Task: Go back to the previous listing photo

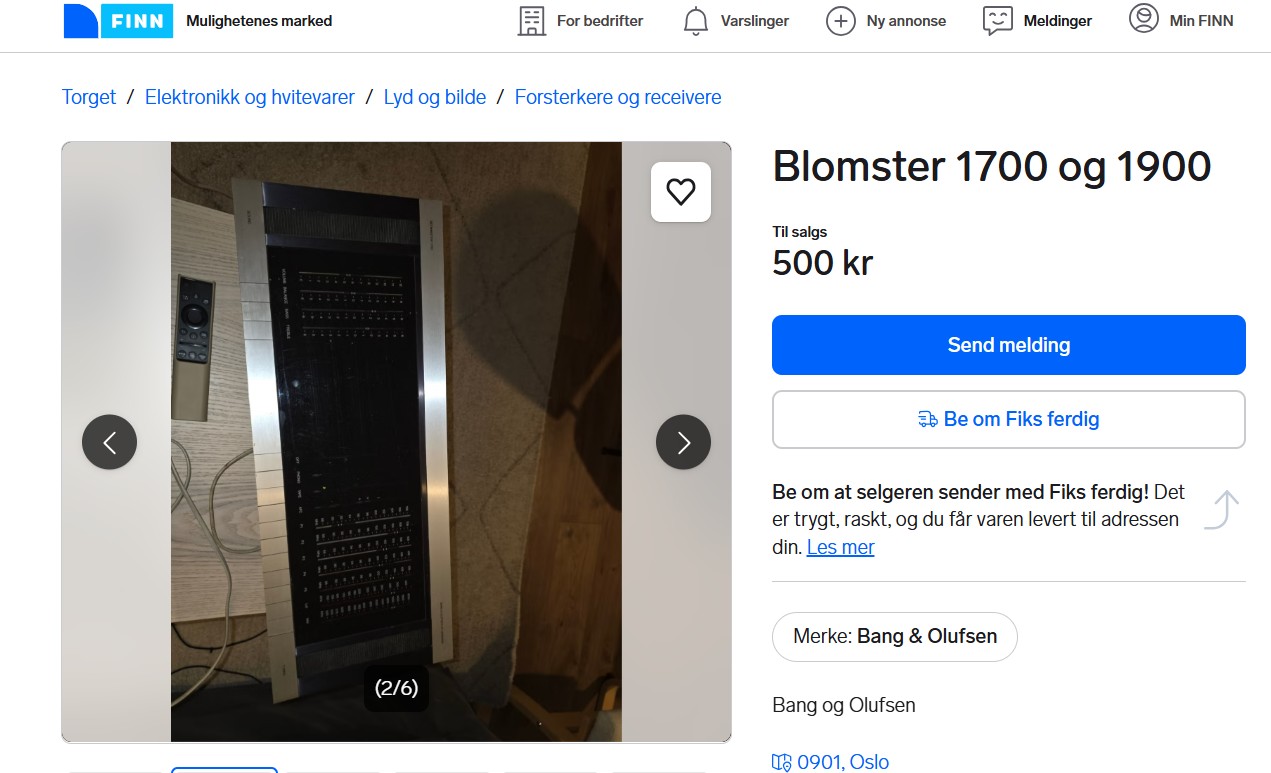Action: click(109, 442)
